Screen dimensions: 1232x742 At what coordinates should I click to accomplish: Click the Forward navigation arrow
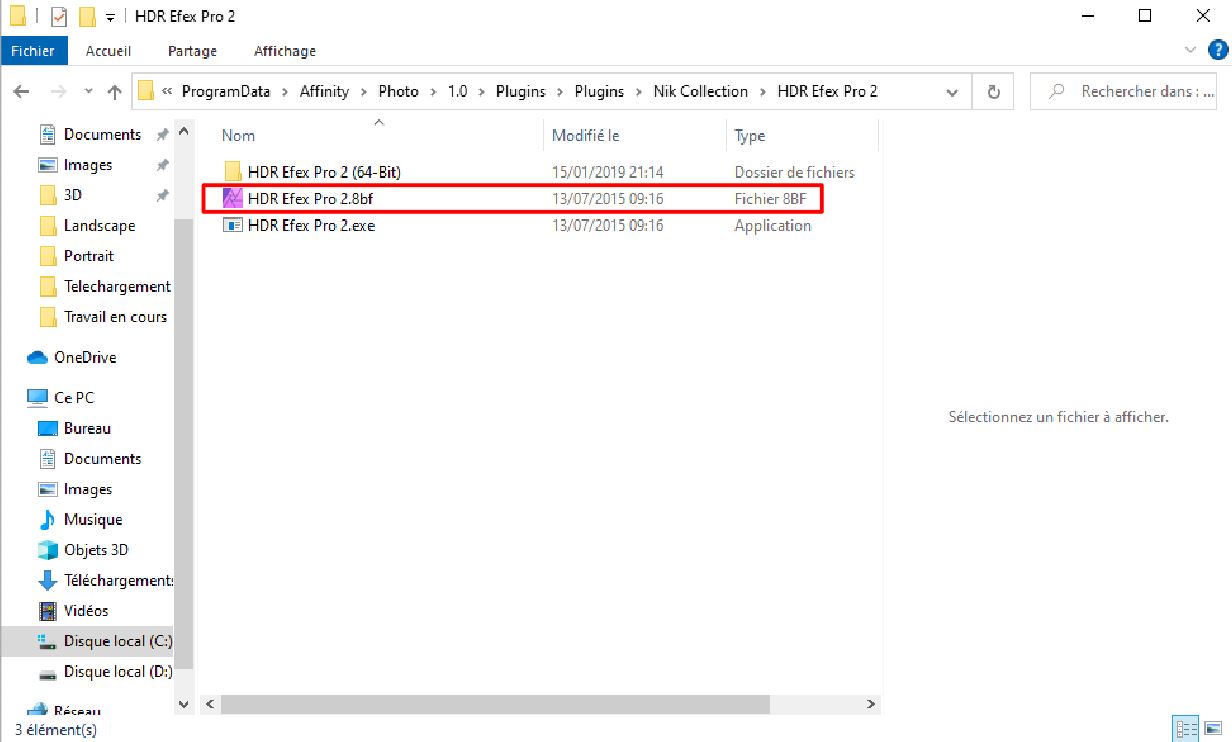[58, 92]
